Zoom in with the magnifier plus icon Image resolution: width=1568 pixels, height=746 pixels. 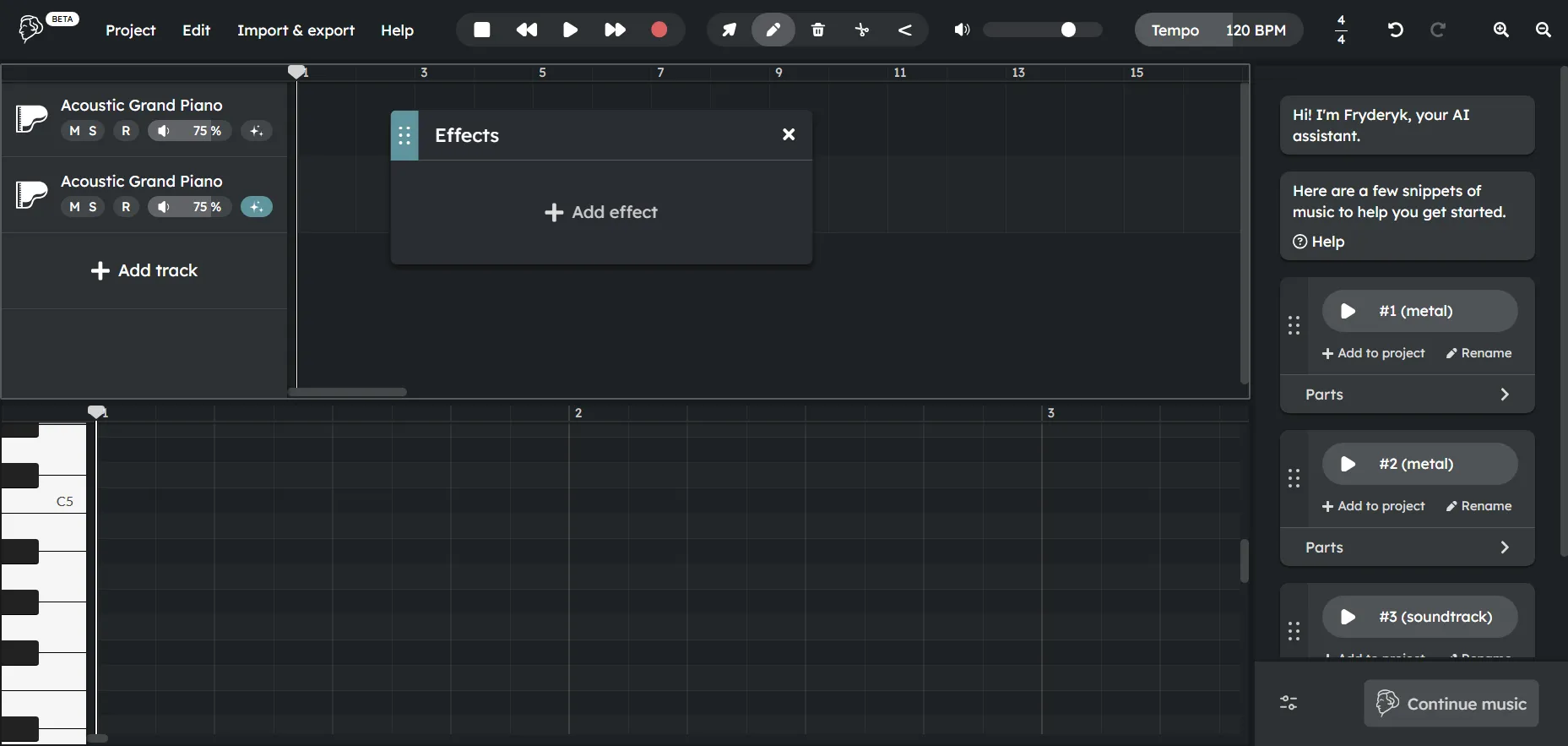coord(1500,30)
